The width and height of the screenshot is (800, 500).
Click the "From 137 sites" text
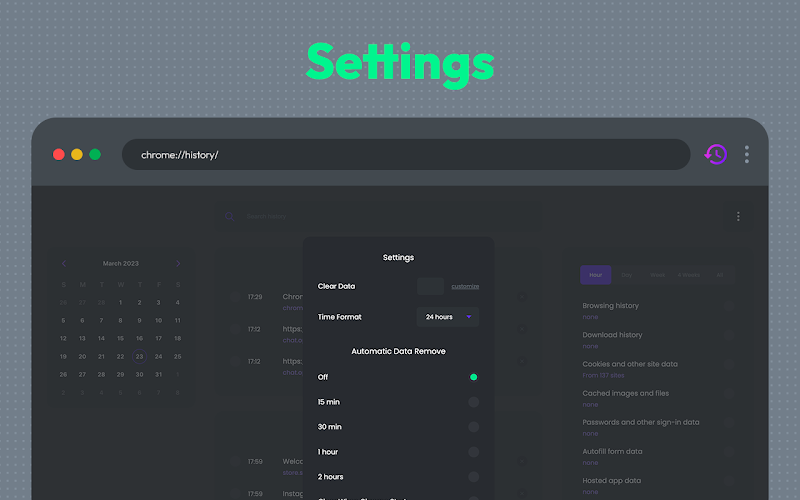click(x=603, y=376)
